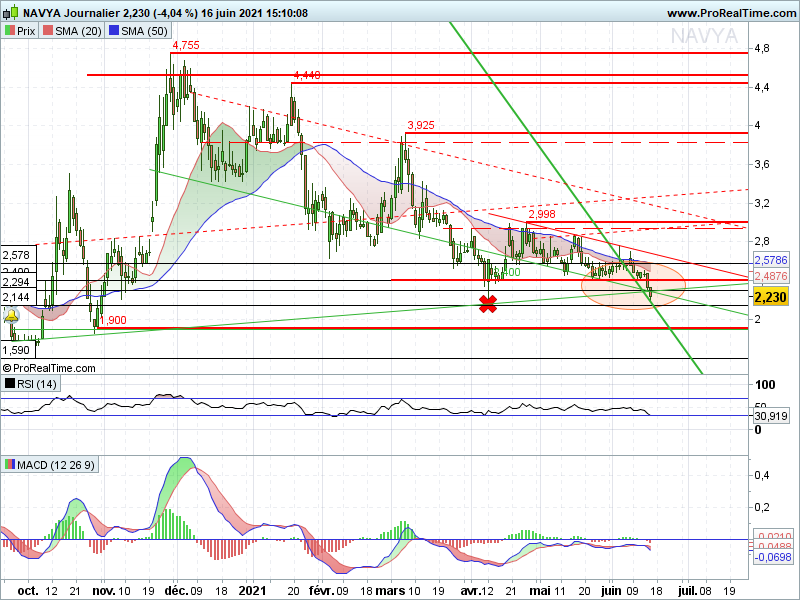
Task: Click the 0,4 level on MACD axis
Action: click(762, 475)
